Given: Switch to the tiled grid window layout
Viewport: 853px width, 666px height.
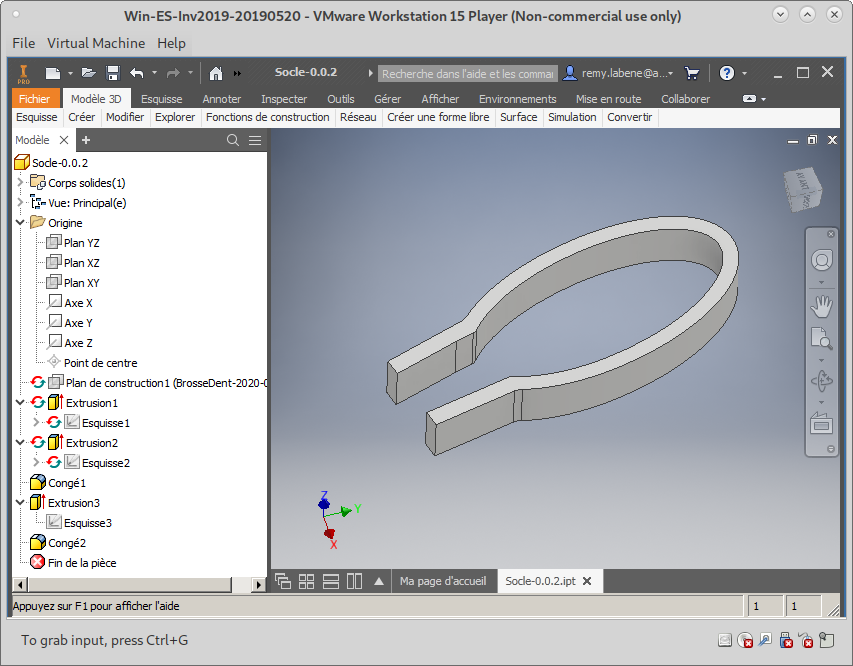Looking at the screenshot, I should [307, 581].
